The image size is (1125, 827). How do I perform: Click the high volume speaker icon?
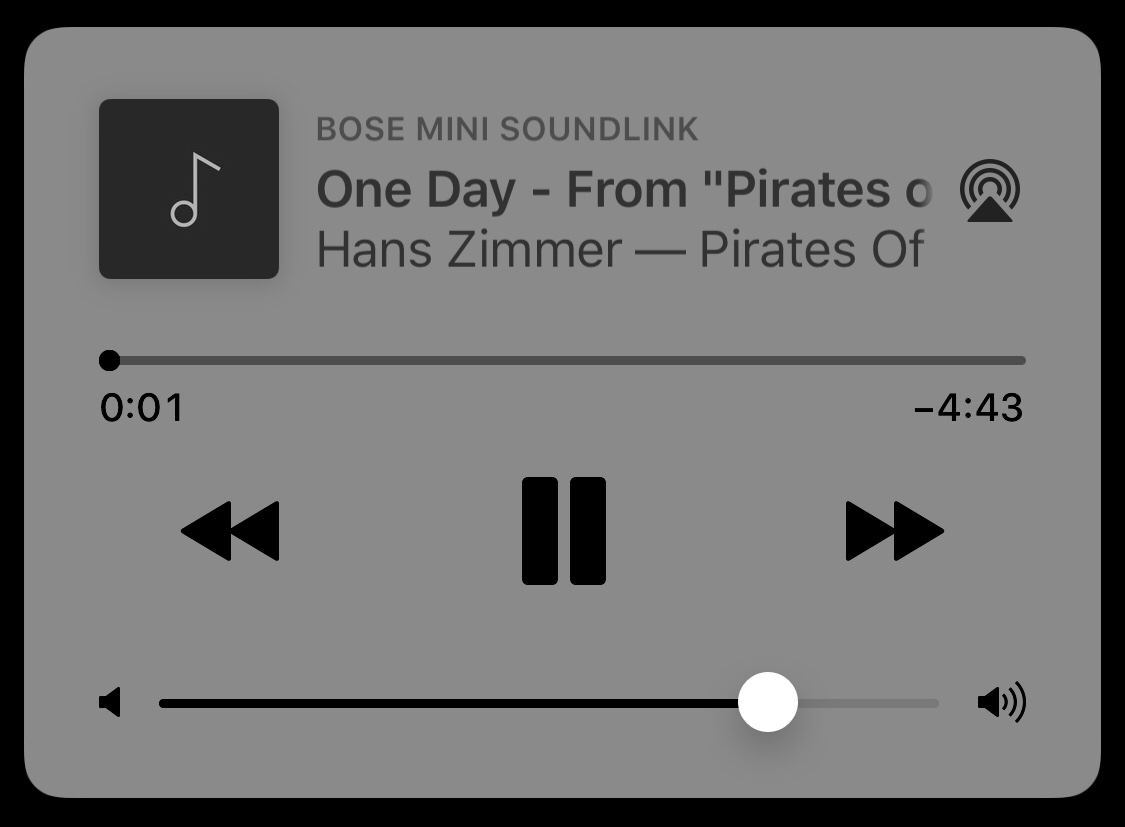coord(1002,702)
